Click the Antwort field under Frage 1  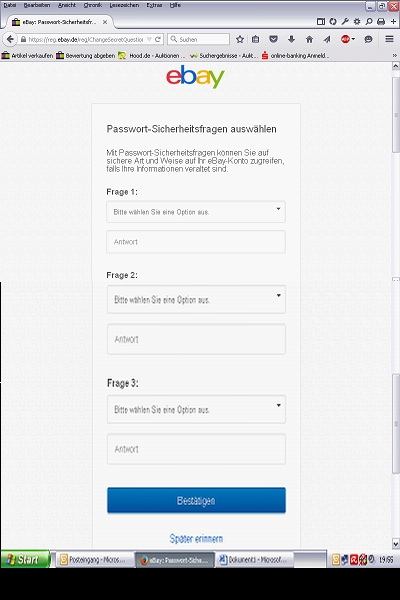tap(196, 241)
